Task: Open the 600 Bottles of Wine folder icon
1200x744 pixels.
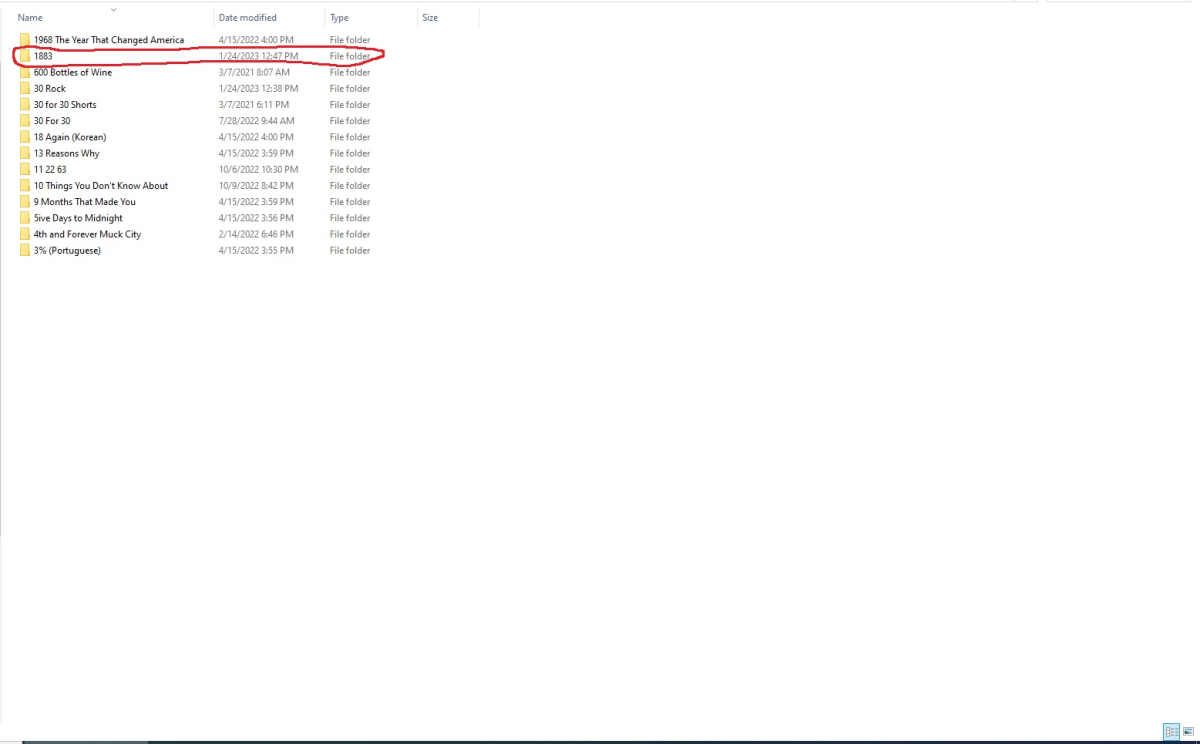Action: pos(25,72)
